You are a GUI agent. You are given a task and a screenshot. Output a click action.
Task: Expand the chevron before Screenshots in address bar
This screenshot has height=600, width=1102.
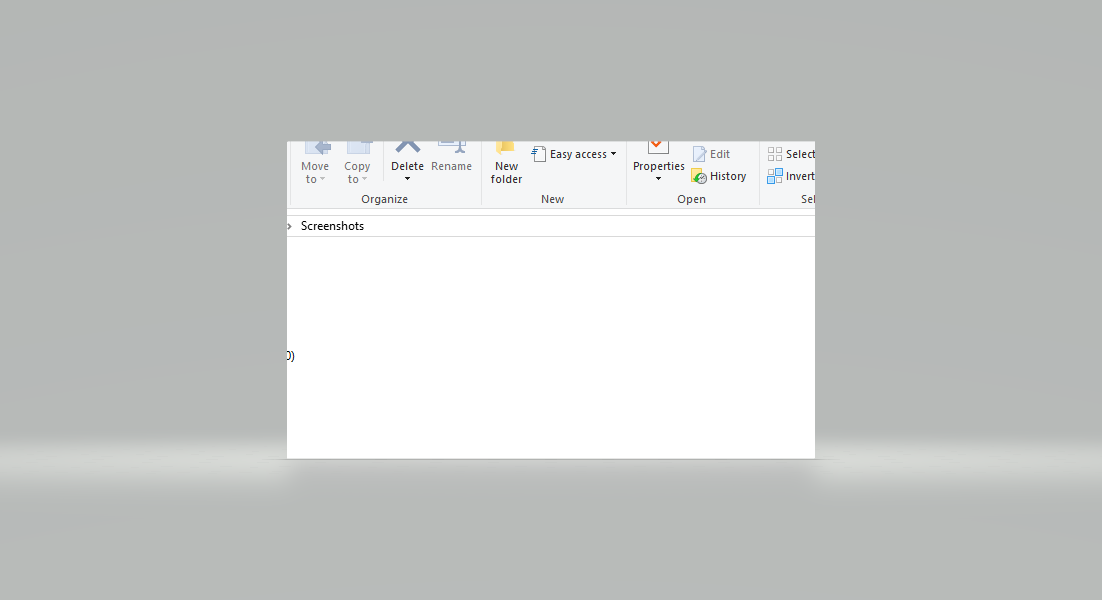290,227
